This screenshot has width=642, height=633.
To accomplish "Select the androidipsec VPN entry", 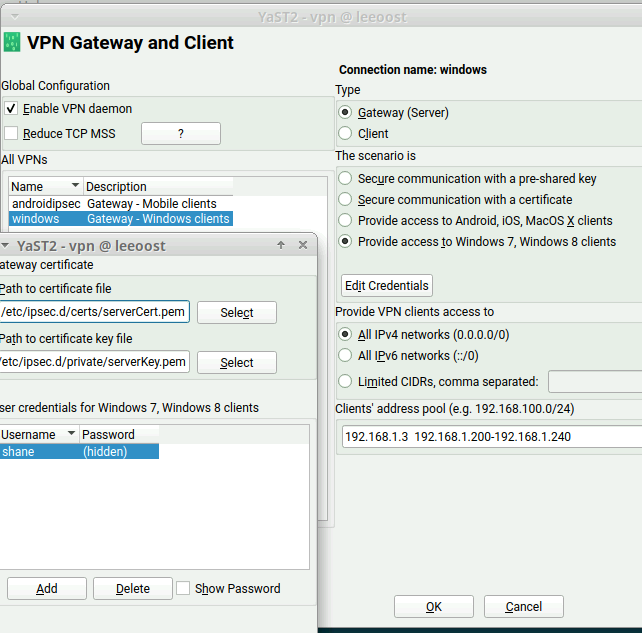I will (46, 203).
